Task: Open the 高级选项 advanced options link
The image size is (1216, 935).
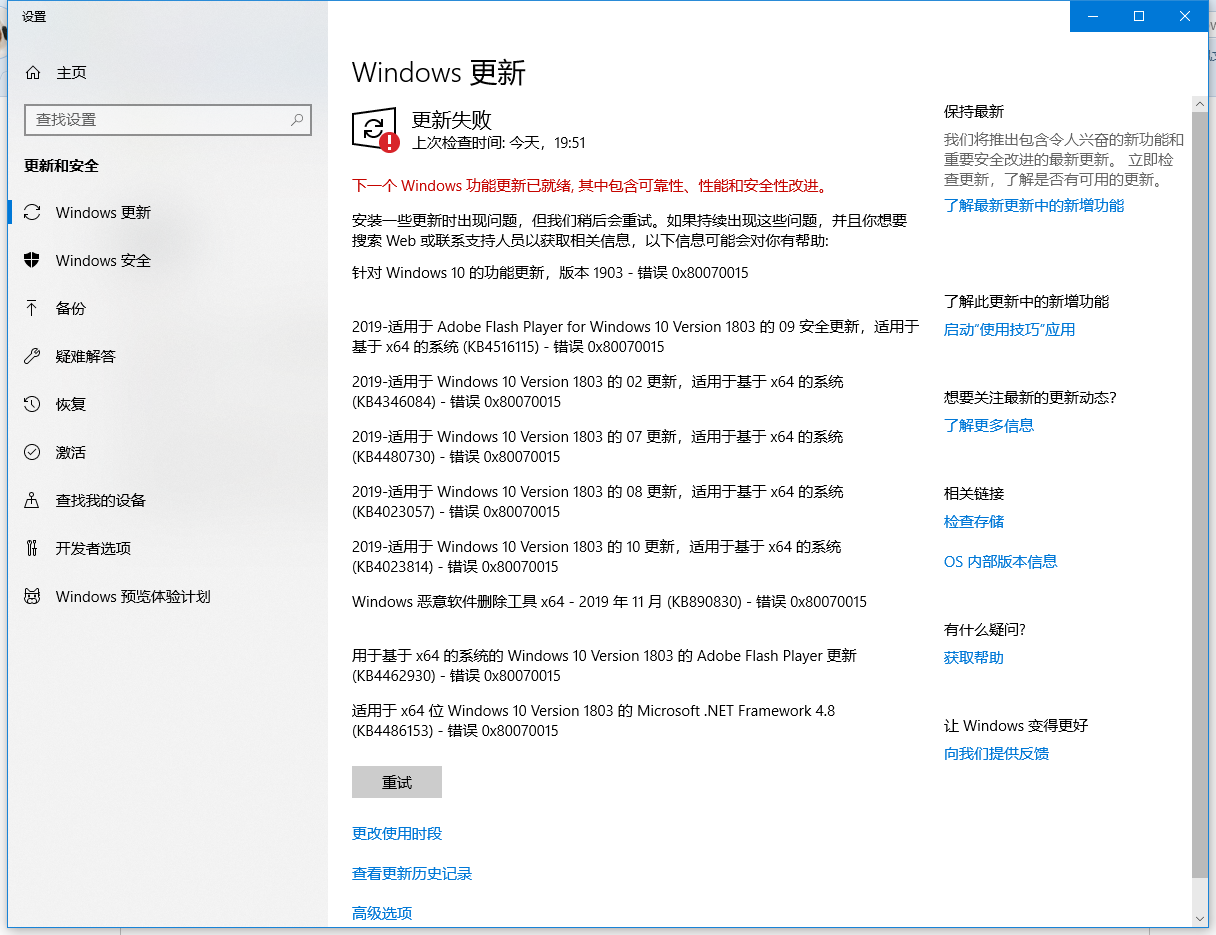Action: (382, 913)
